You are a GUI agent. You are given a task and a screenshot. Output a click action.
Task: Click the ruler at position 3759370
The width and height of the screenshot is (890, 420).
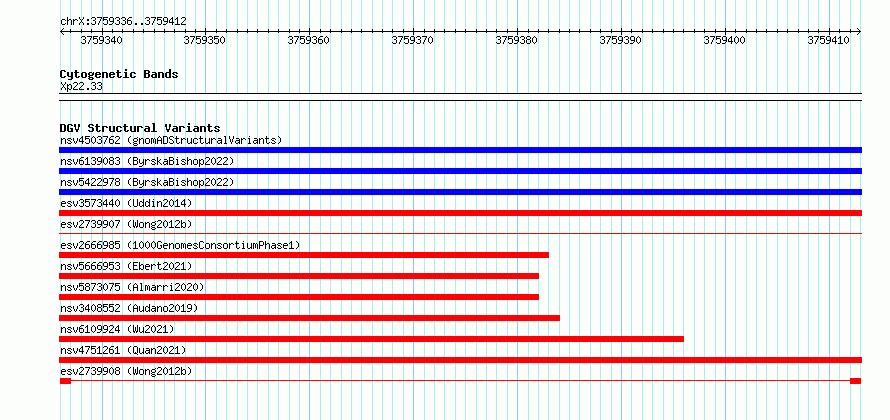(413, 40)
